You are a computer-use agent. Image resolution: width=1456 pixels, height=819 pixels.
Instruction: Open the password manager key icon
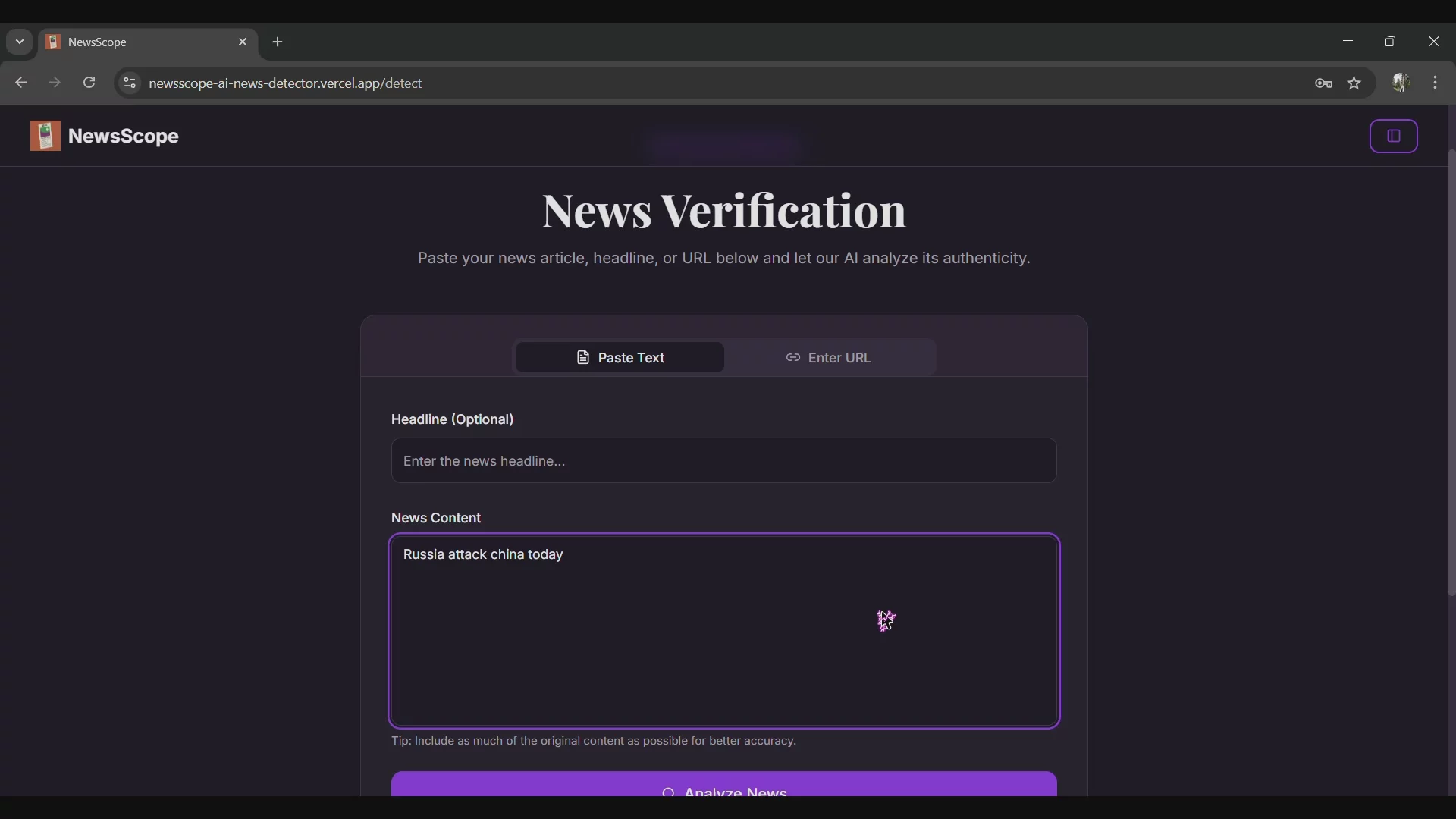tap(1324, 83)
